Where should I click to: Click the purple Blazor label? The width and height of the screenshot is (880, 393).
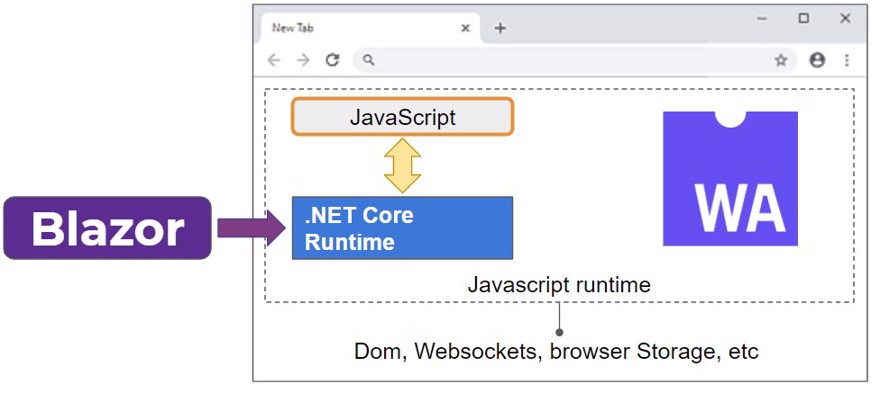coord(107,228)
